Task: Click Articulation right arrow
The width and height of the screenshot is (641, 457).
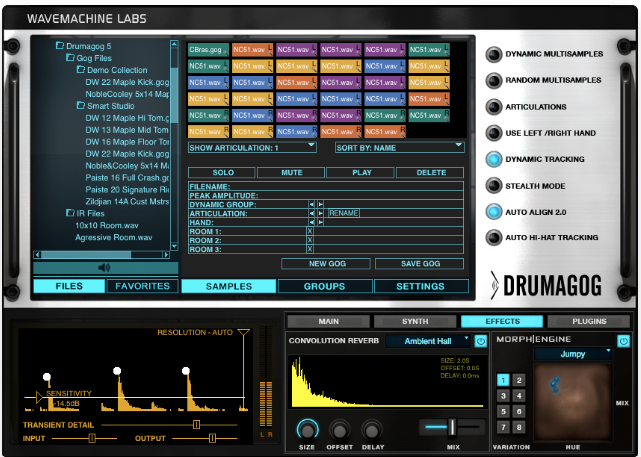Action: (320, 213)
